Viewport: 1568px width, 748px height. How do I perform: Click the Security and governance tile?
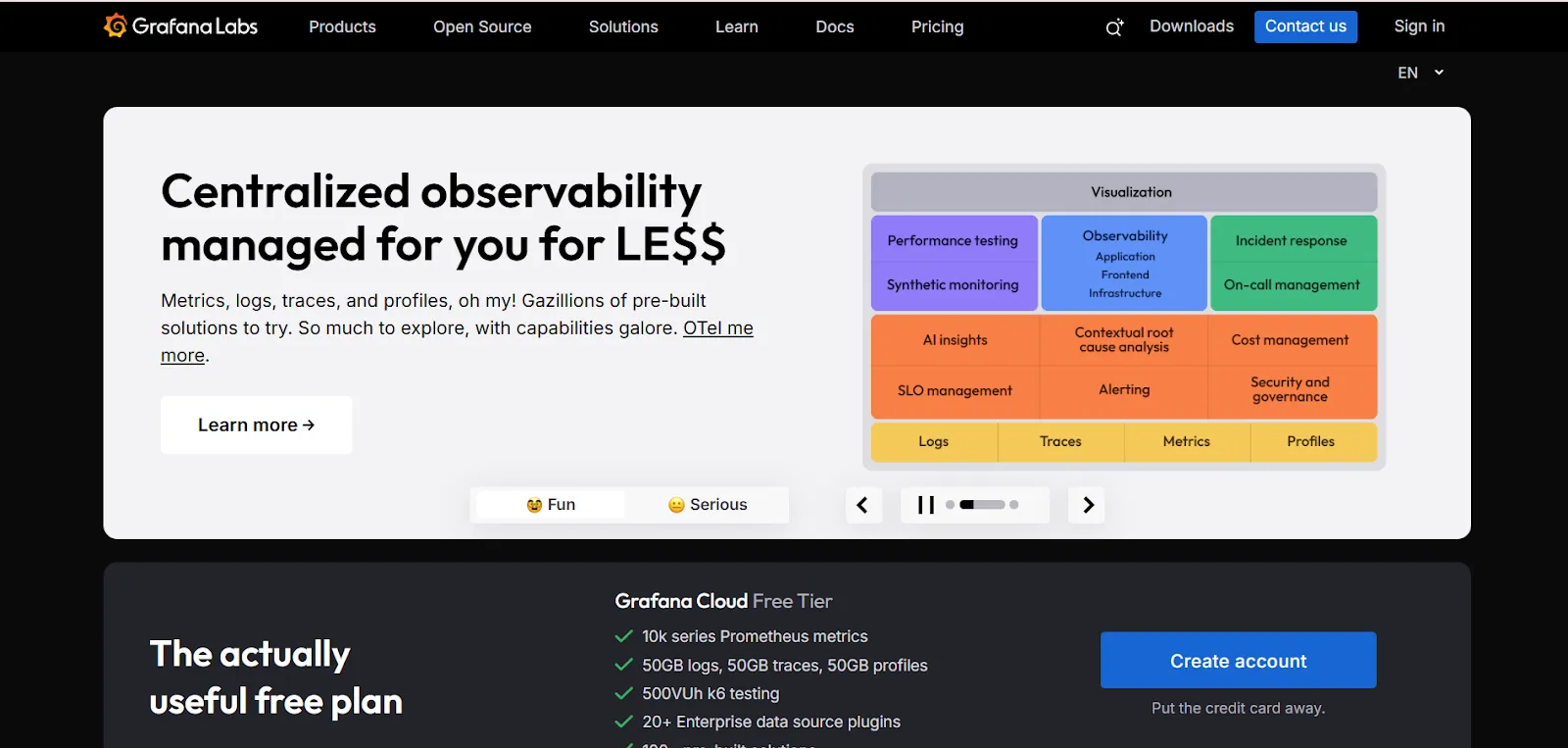[1293, 390]
